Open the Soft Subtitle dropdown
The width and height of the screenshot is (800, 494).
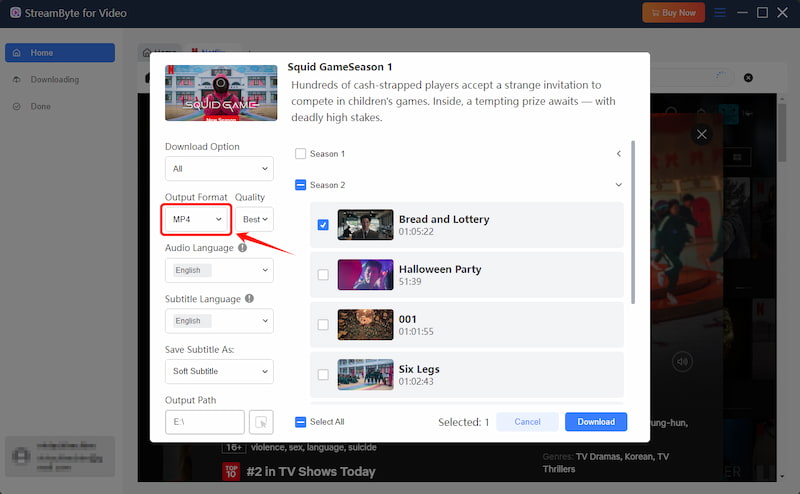coord(219,372)
